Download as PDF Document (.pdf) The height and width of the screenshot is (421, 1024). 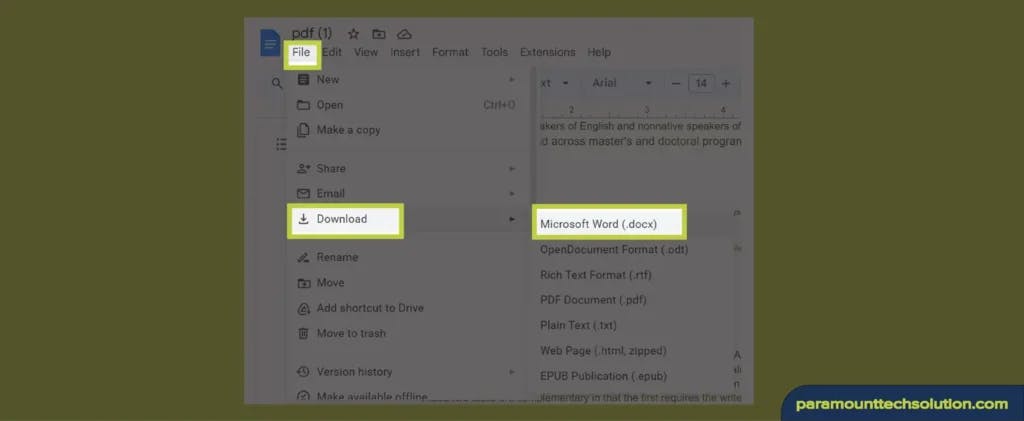593,300
